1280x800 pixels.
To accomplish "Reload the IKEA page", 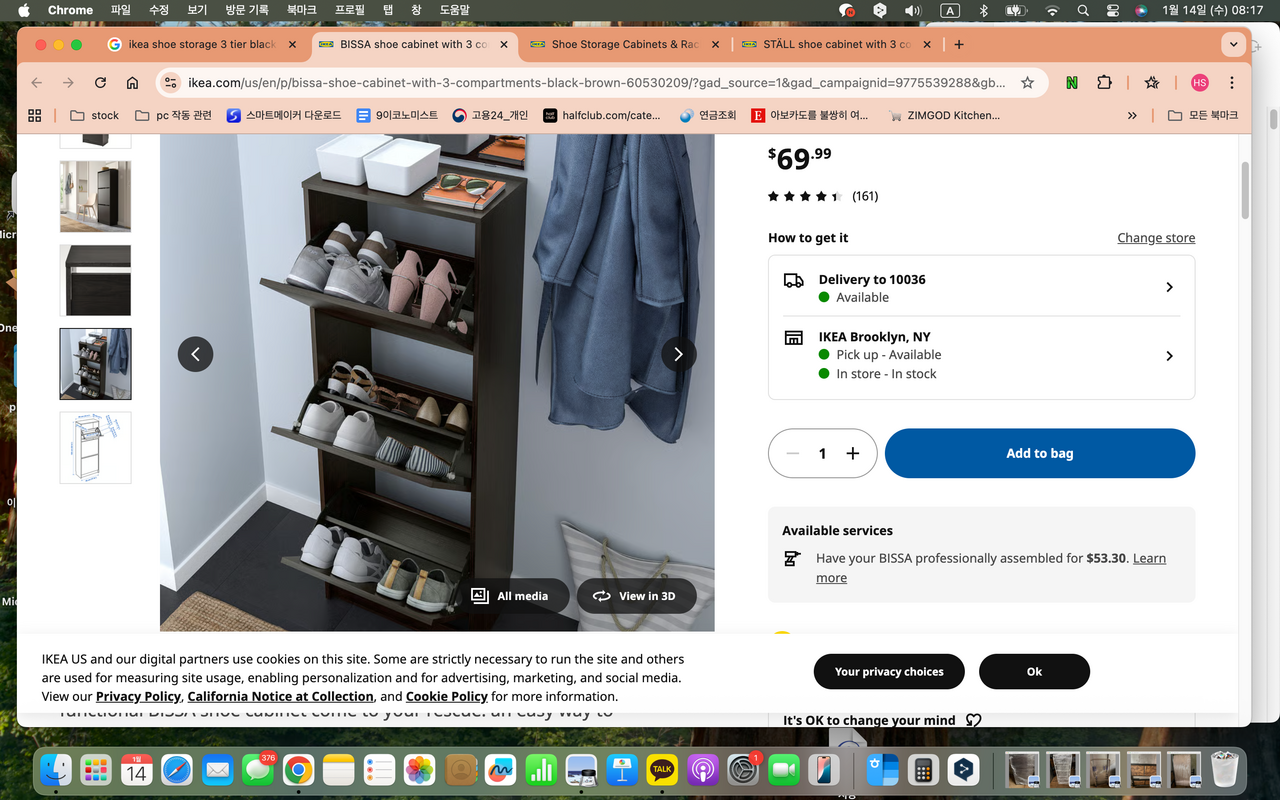I will [100, 83].
